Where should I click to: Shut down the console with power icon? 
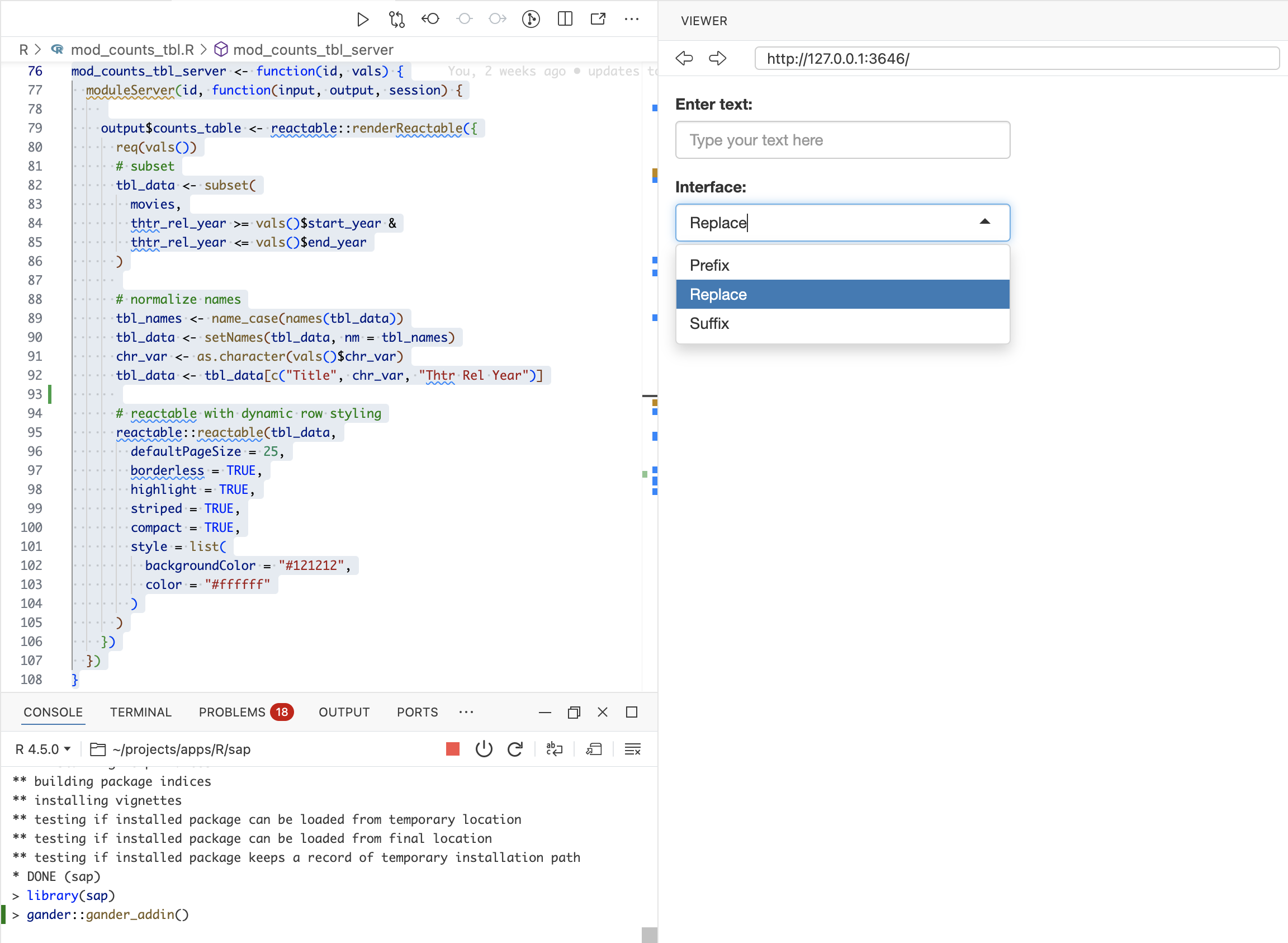(484, 749)
